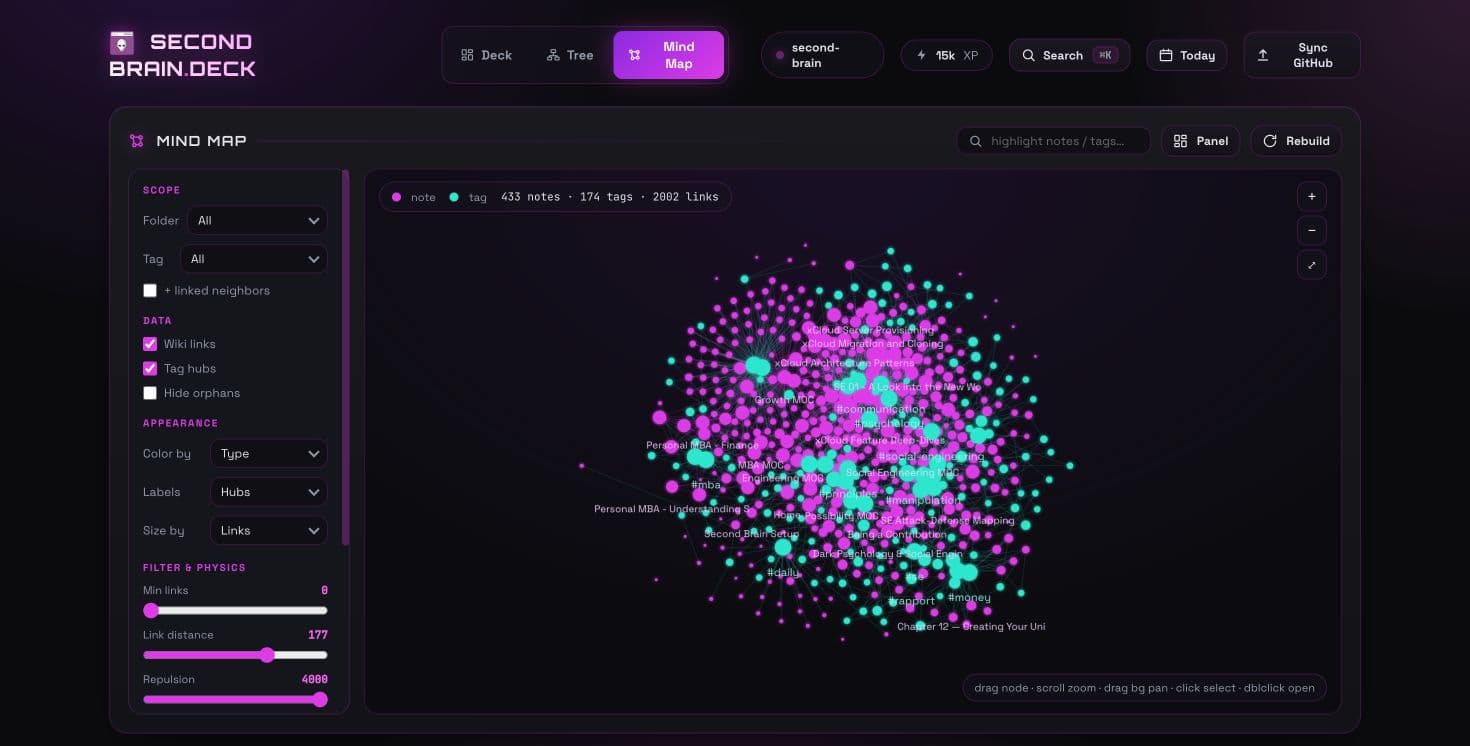
Task: Click the Second Brain Deck logo icon
Action: coord(122,43)
